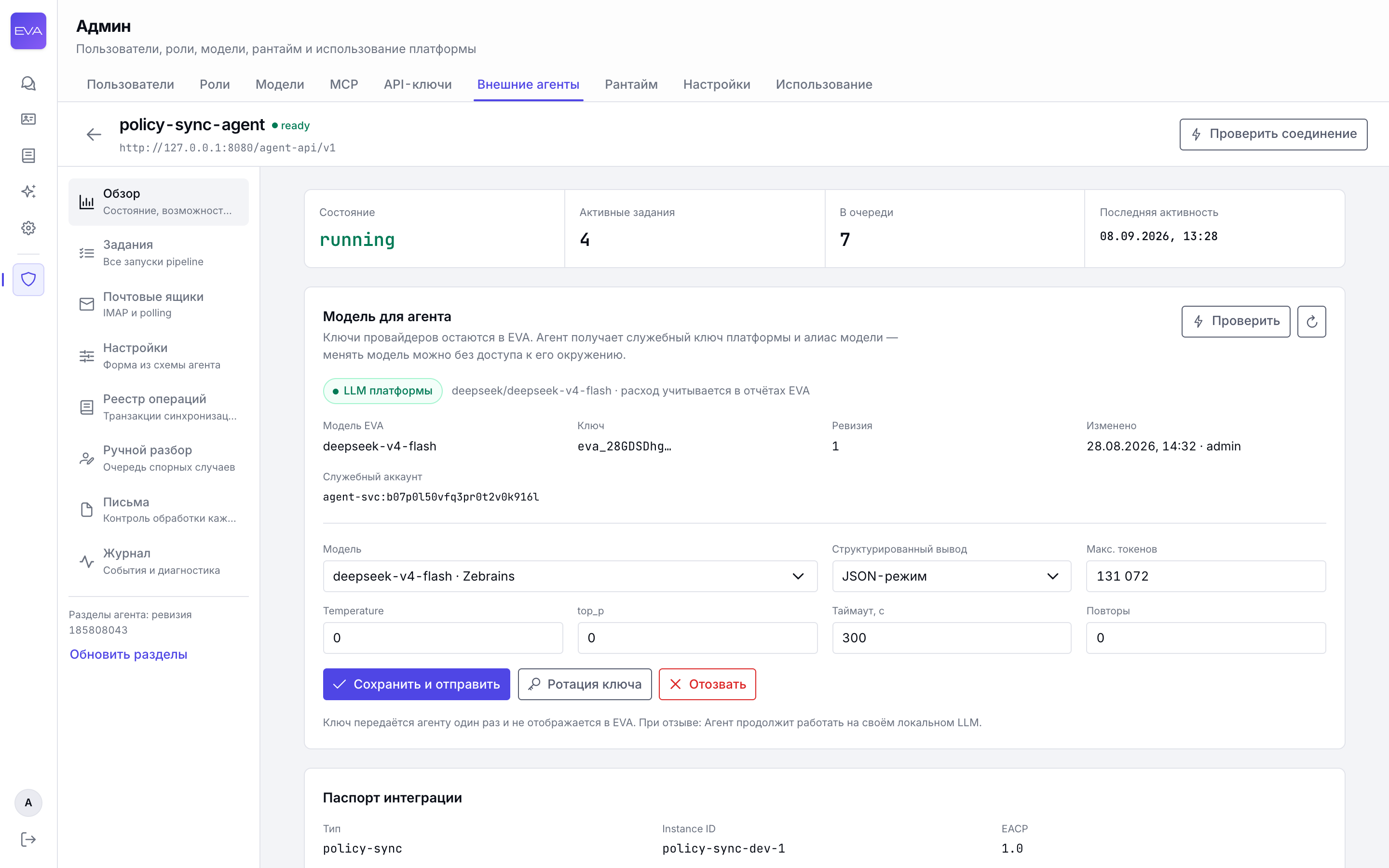
Task: Expand the Структурированный вывод dropdown
Action: coord(951,576)
